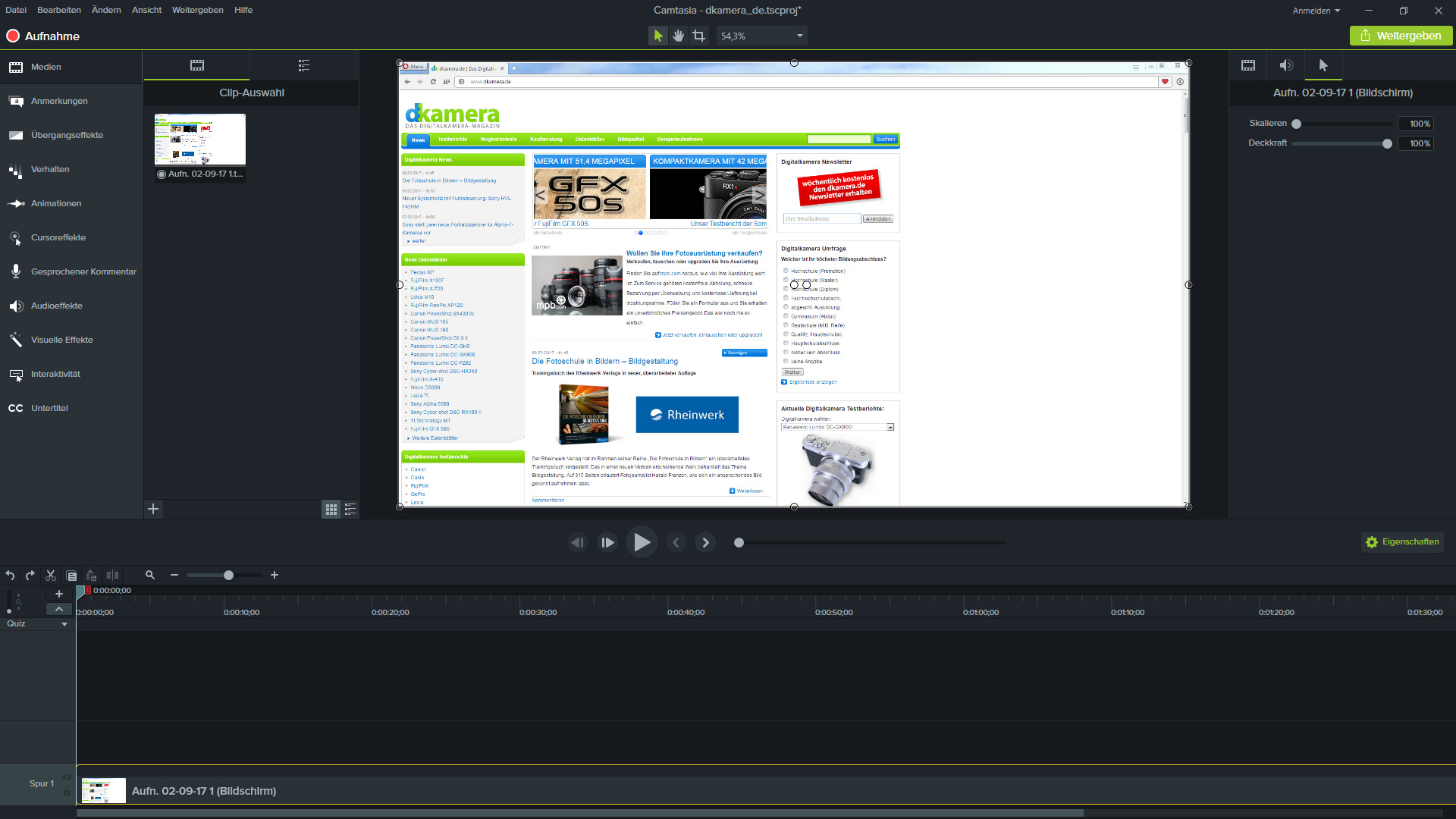Open the Anmelden account dropdown

tap(1316, 11)
